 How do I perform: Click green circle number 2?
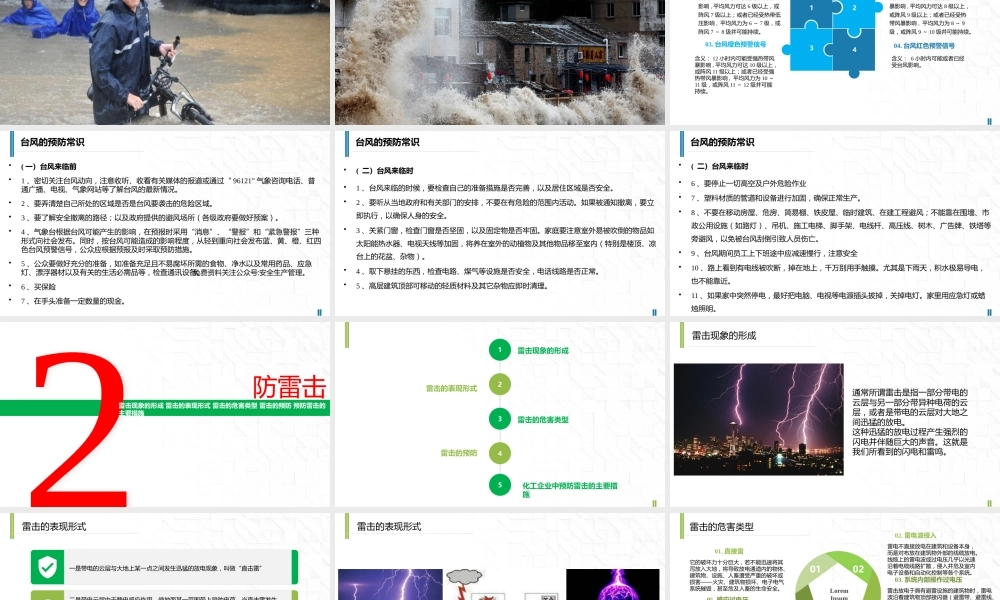coord(500,384)
